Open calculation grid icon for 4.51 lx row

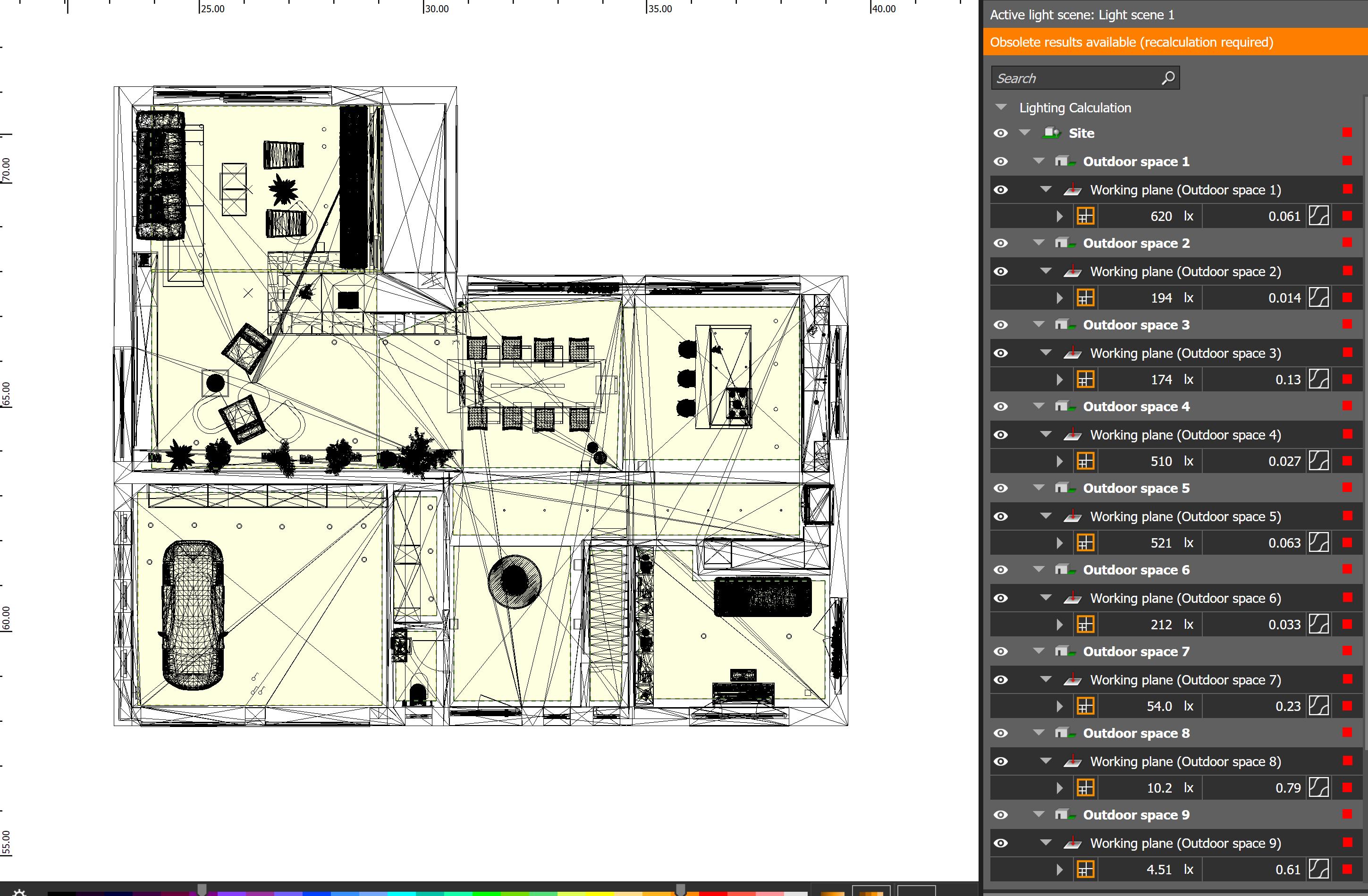[x=1085, y=870]
